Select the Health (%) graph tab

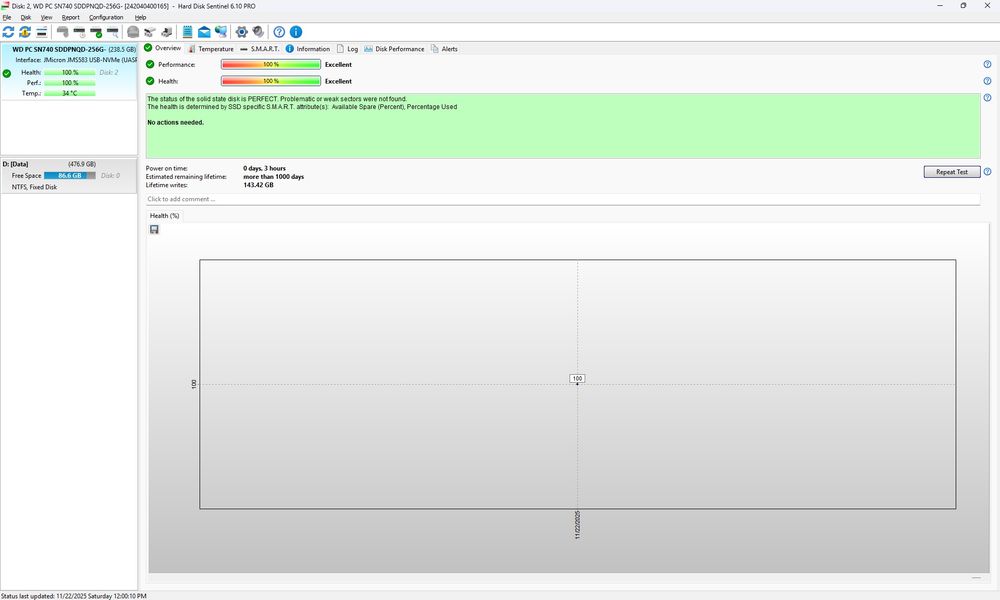point(165,216)
